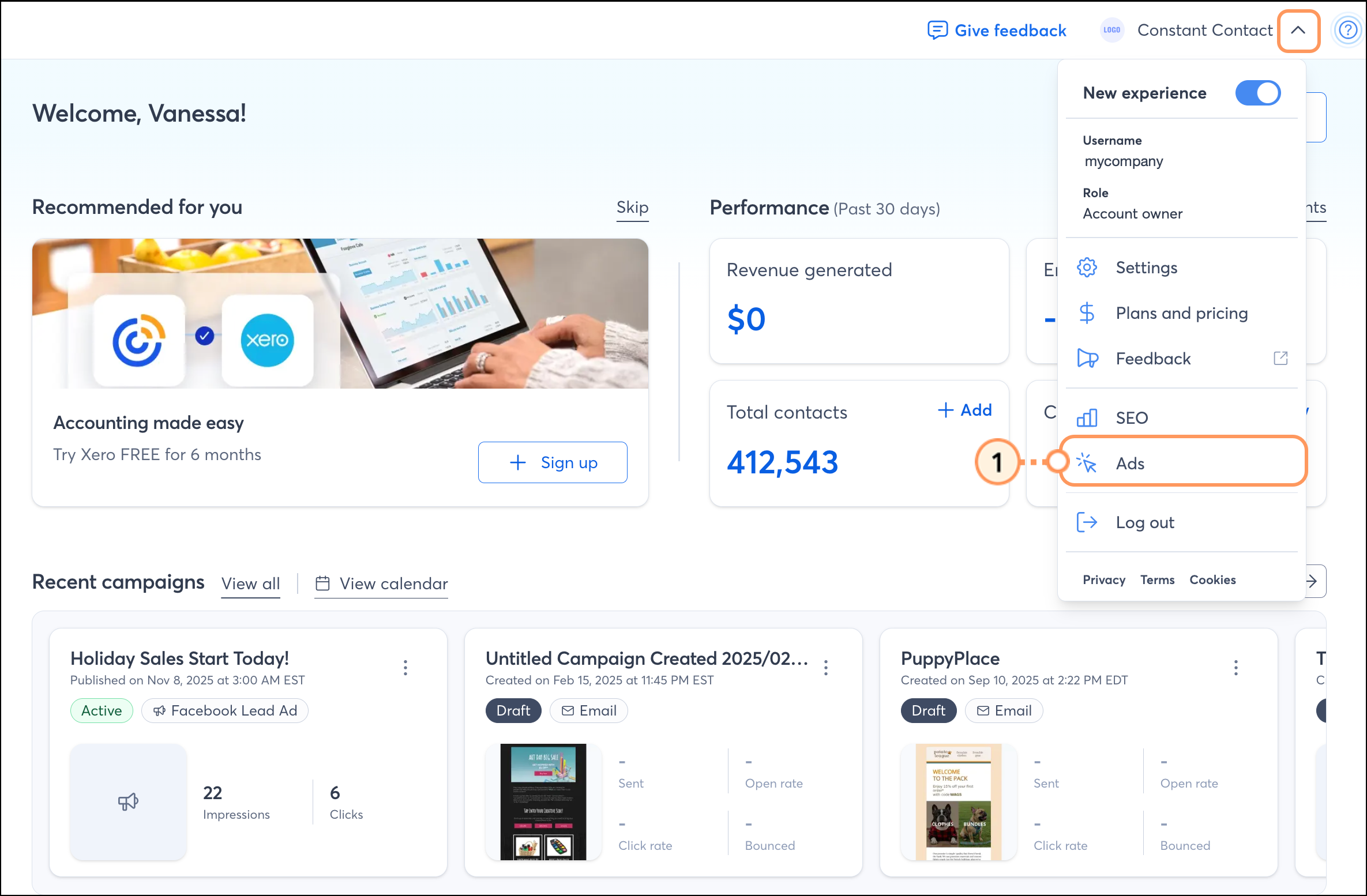Add contacts via the Add link
This screenshot has width=1367, height=896.
(x=965, y=410)
